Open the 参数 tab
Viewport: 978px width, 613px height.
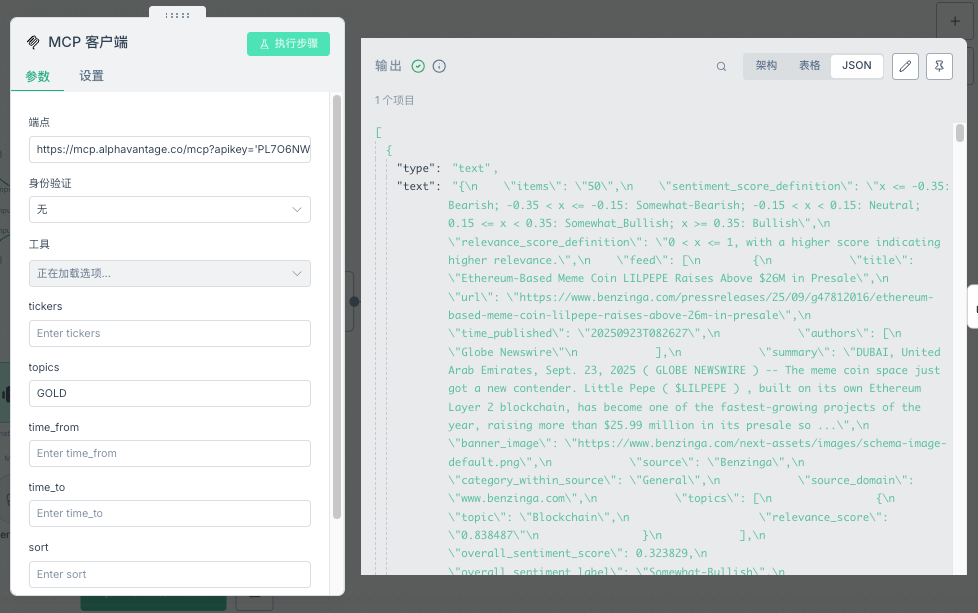tap(38, 76)
